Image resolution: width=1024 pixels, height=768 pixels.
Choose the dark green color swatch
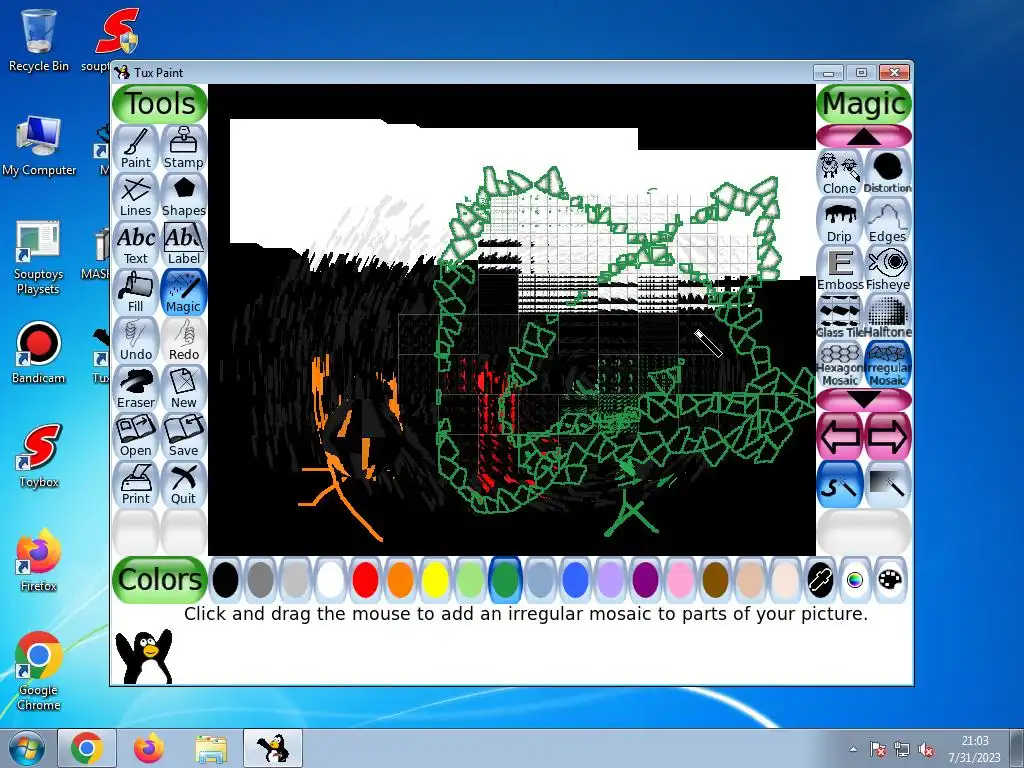point(505,580)
